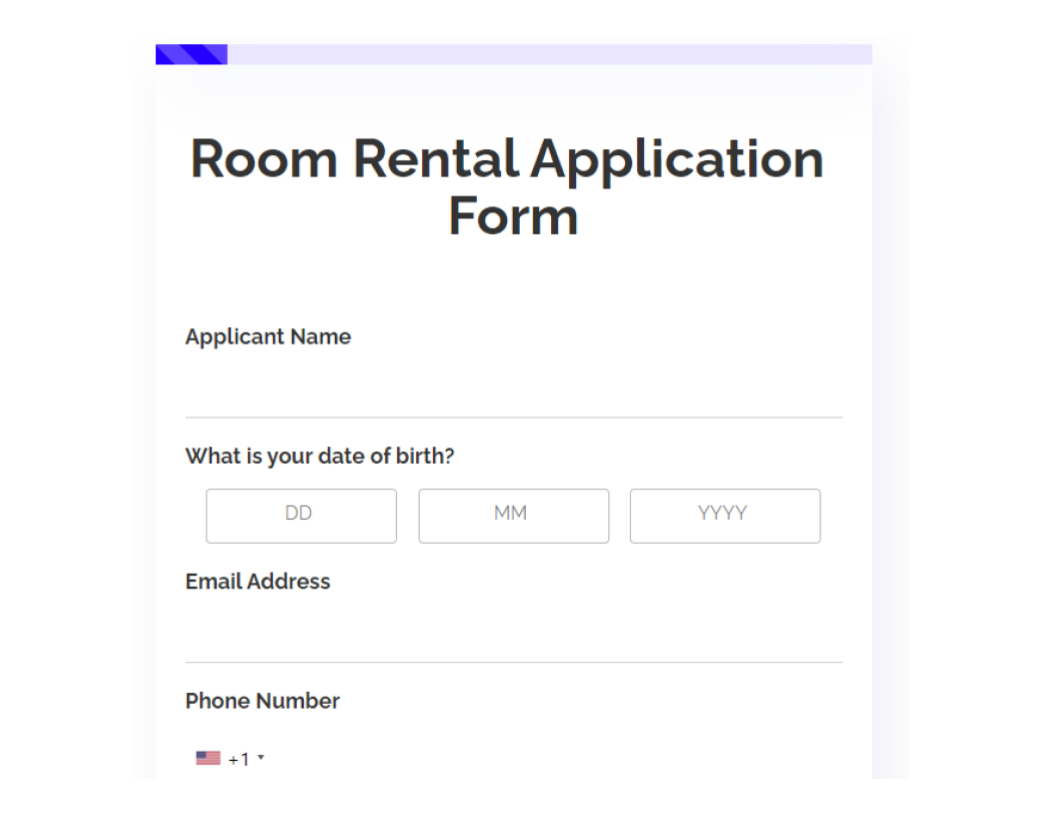The height and width of the screenshot is (816, 1040).
Task: Click the YYYY year field
Action: pyautogui.click(x=725, y=516)
